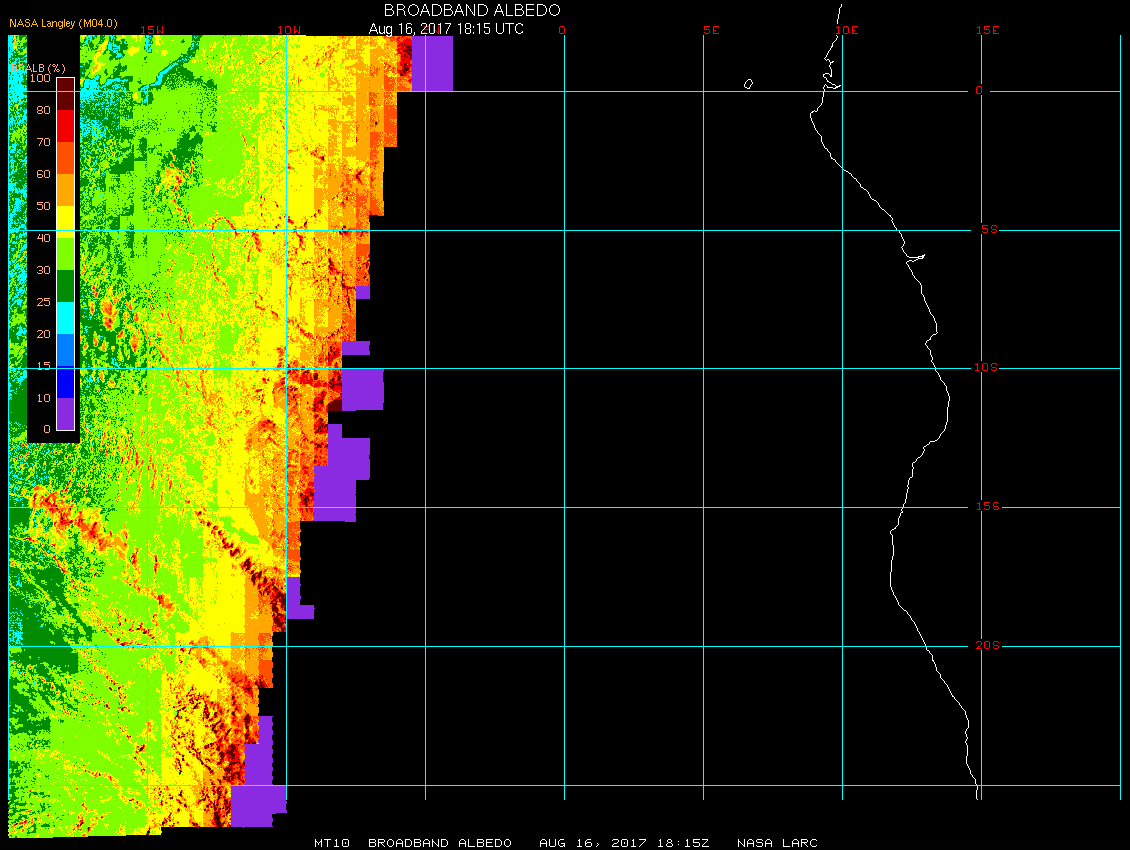
Task: Click the cyan 20–25 legend swatch
Action: [x=66, y=318]
